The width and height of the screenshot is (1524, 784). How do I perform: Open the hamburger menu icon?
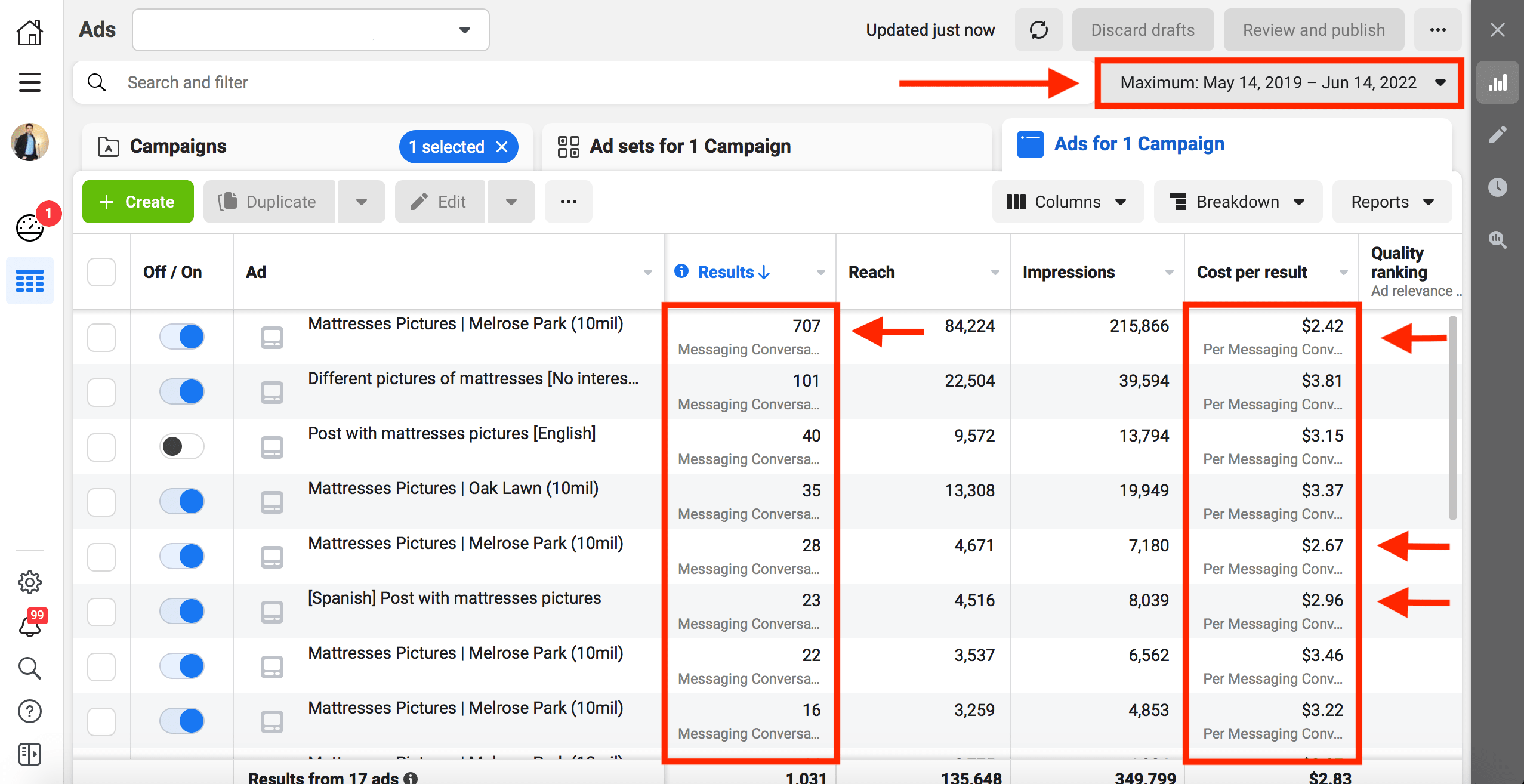coord(29,82)
